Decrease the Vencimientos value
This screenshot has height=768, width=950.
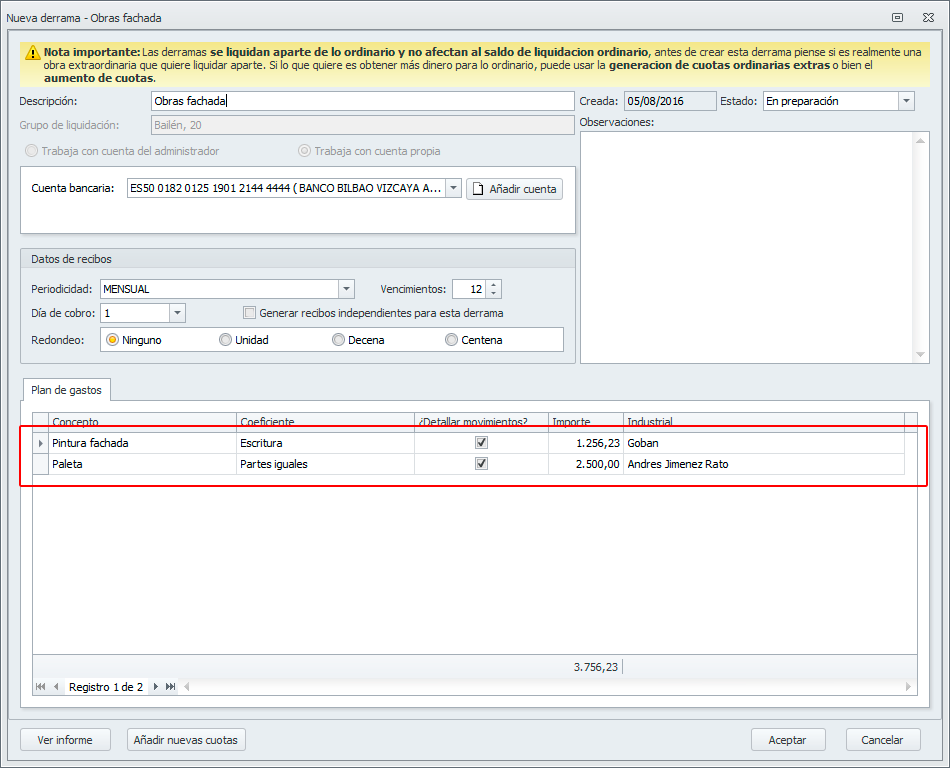[494, 293]
